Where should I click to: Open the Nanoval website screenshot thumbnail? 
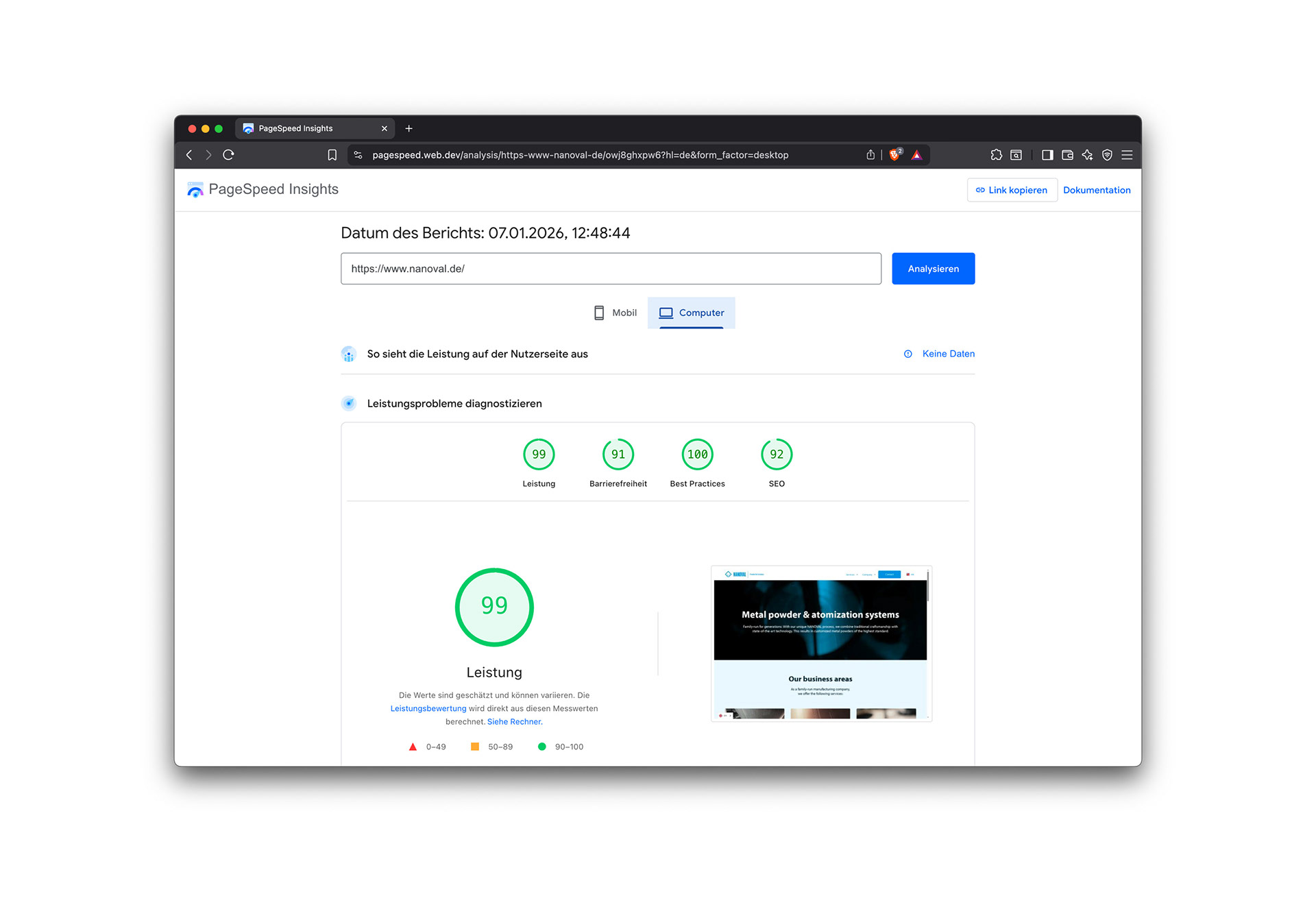pos(820,643)
